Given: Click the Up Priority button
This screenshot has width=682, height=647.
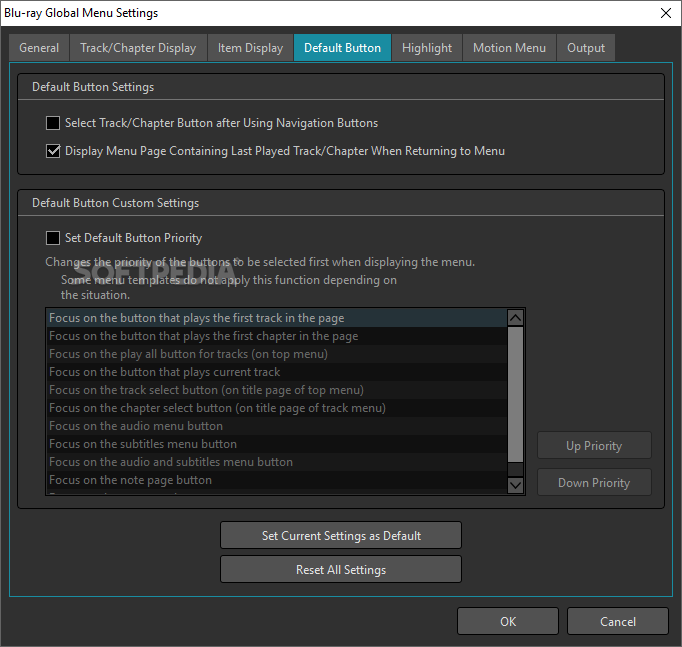Looking at the screenshot, I should [594, 445].
